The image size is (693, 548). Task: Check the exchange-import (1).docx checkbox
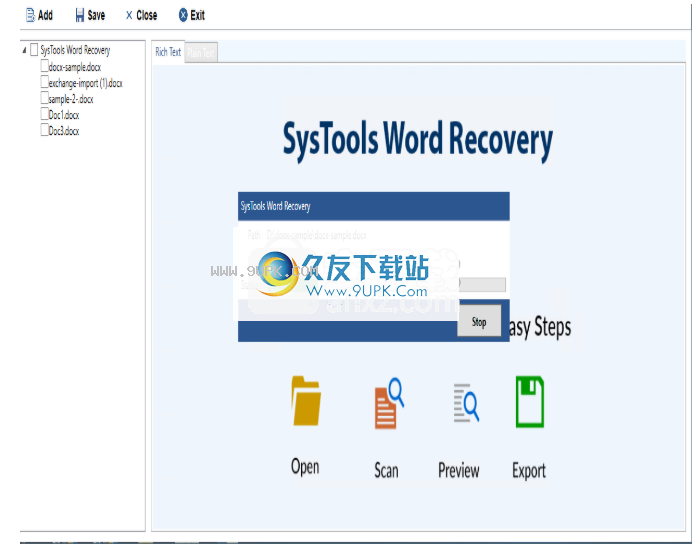[x=44, y=82]
